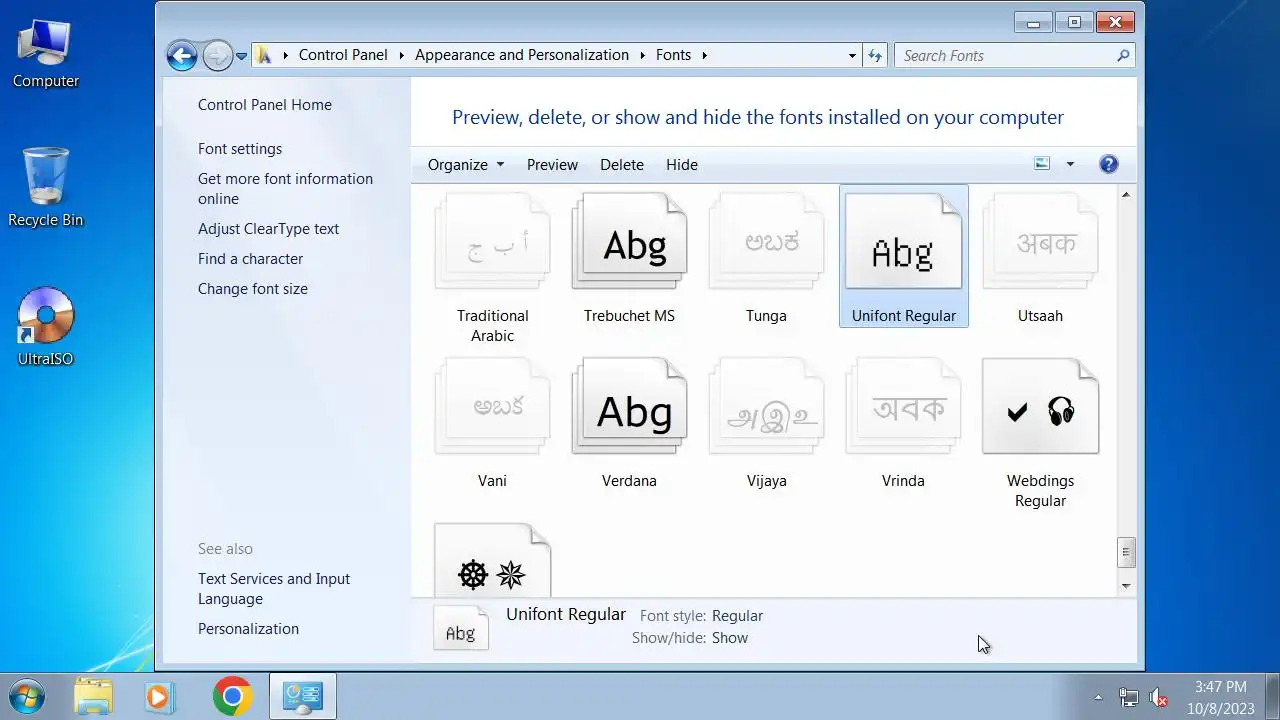Image resolution: width=1280 pixels, height=720 pixels.
Task: Open Text Services and Input Language
Action: click(x=274, y=589)
